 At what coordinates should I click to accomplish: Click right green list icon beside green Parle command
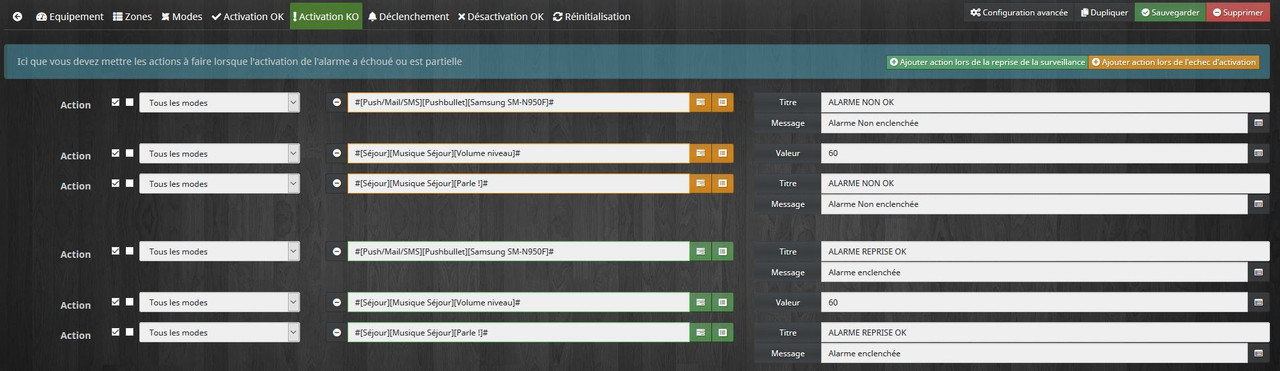click(722, 332)
